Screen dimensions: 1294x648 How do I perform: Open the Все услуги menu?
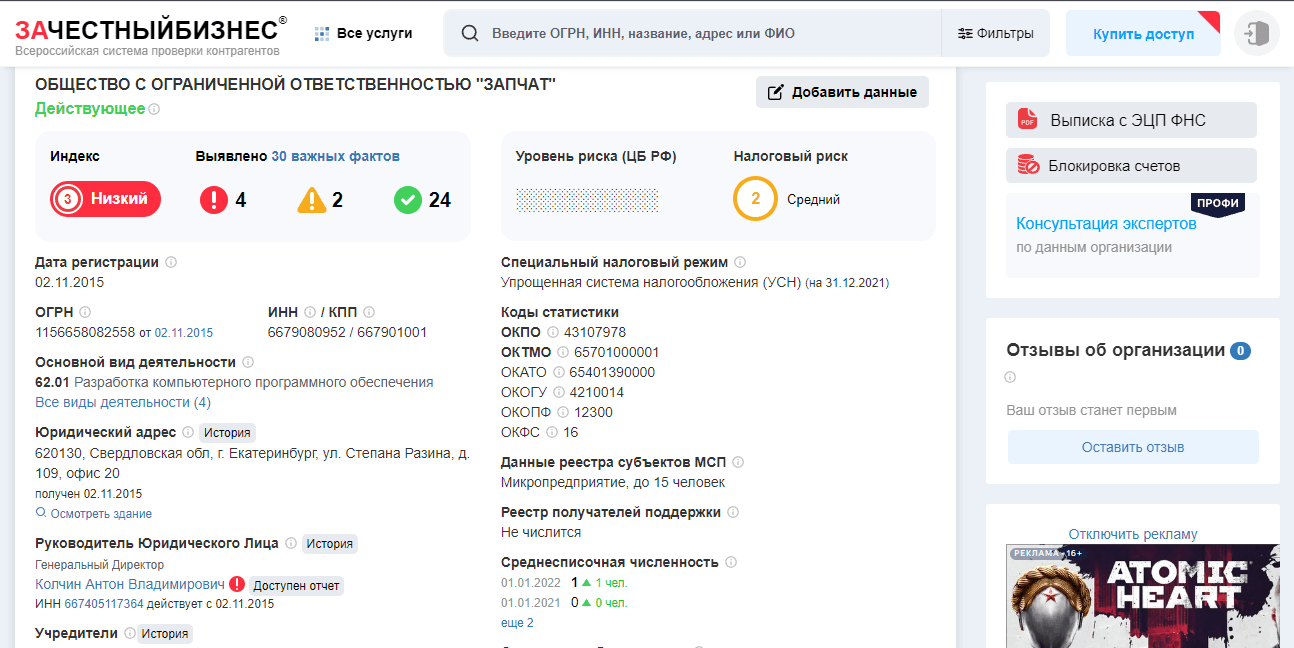tap(363, 33)
